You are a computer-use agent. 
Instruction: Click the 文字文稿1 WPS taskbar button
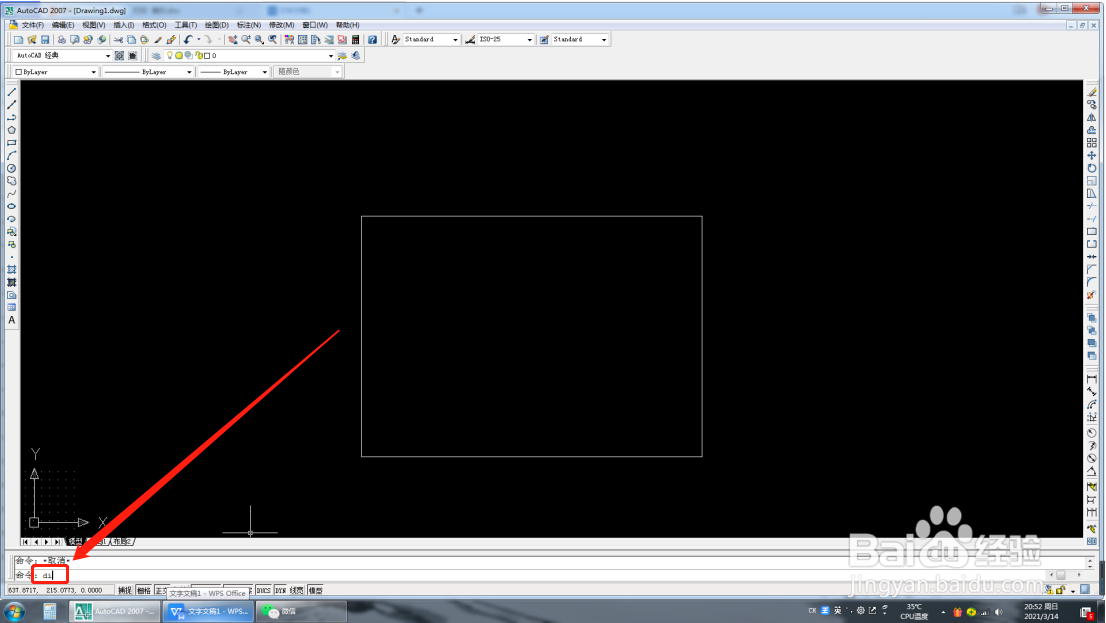coord(209,611)
